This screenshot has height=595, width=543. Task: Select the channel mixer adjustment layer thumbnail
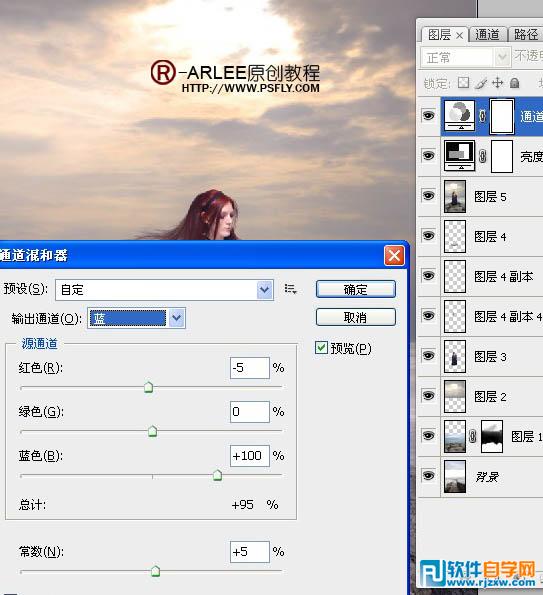click(x=460, y=116)
